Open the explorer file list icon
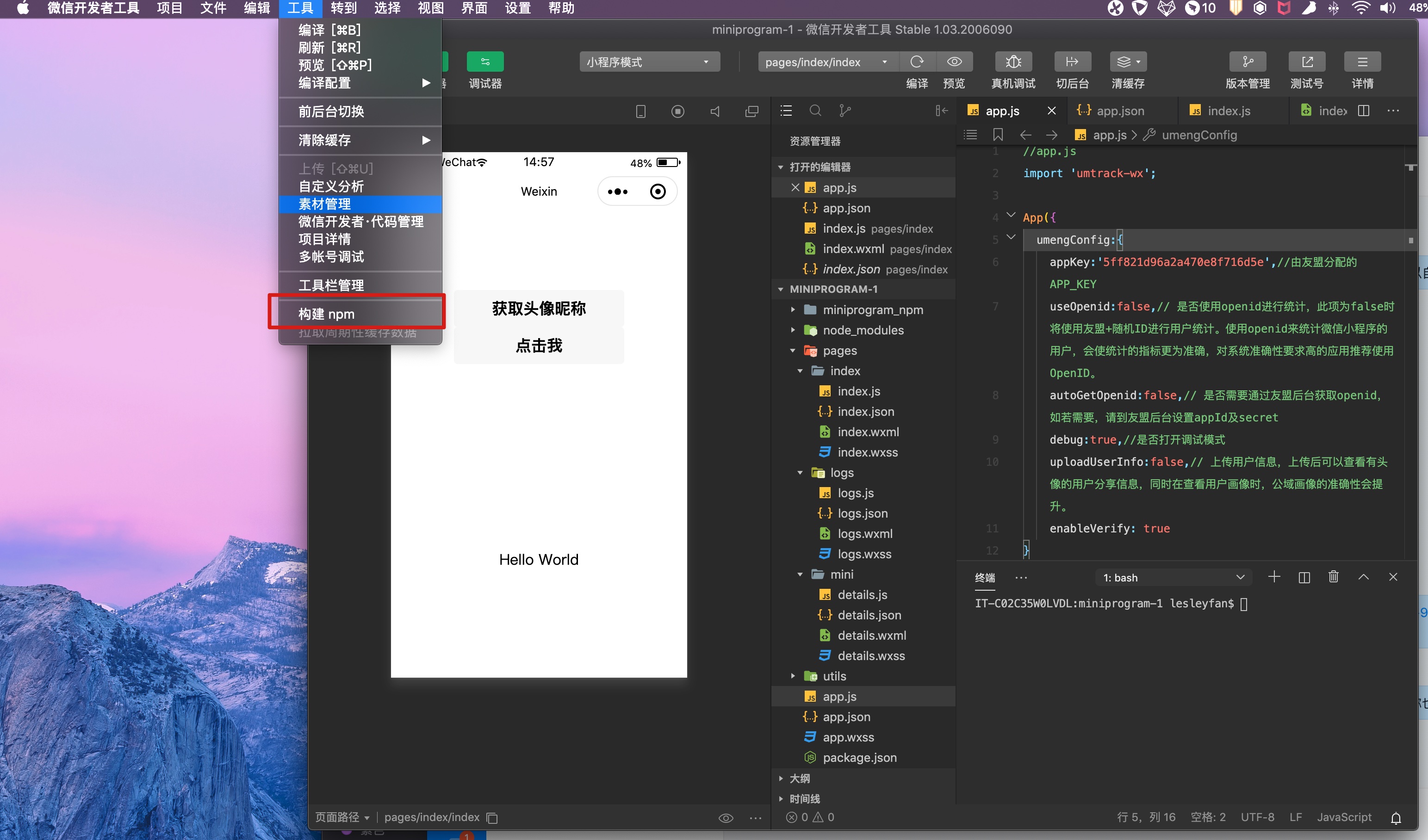Screen dimensions: 1428x840 coord(786,111)
